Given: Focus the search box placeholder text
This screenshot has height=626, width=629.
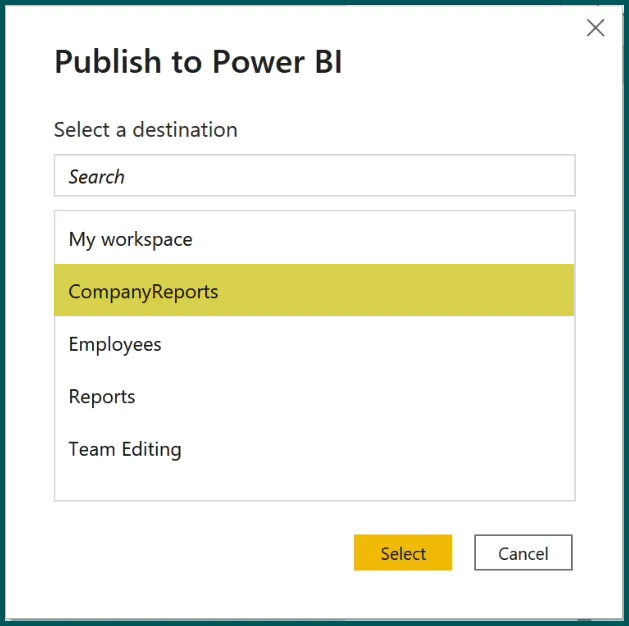Looking at the screenshot, I should (x=97, y=177).
